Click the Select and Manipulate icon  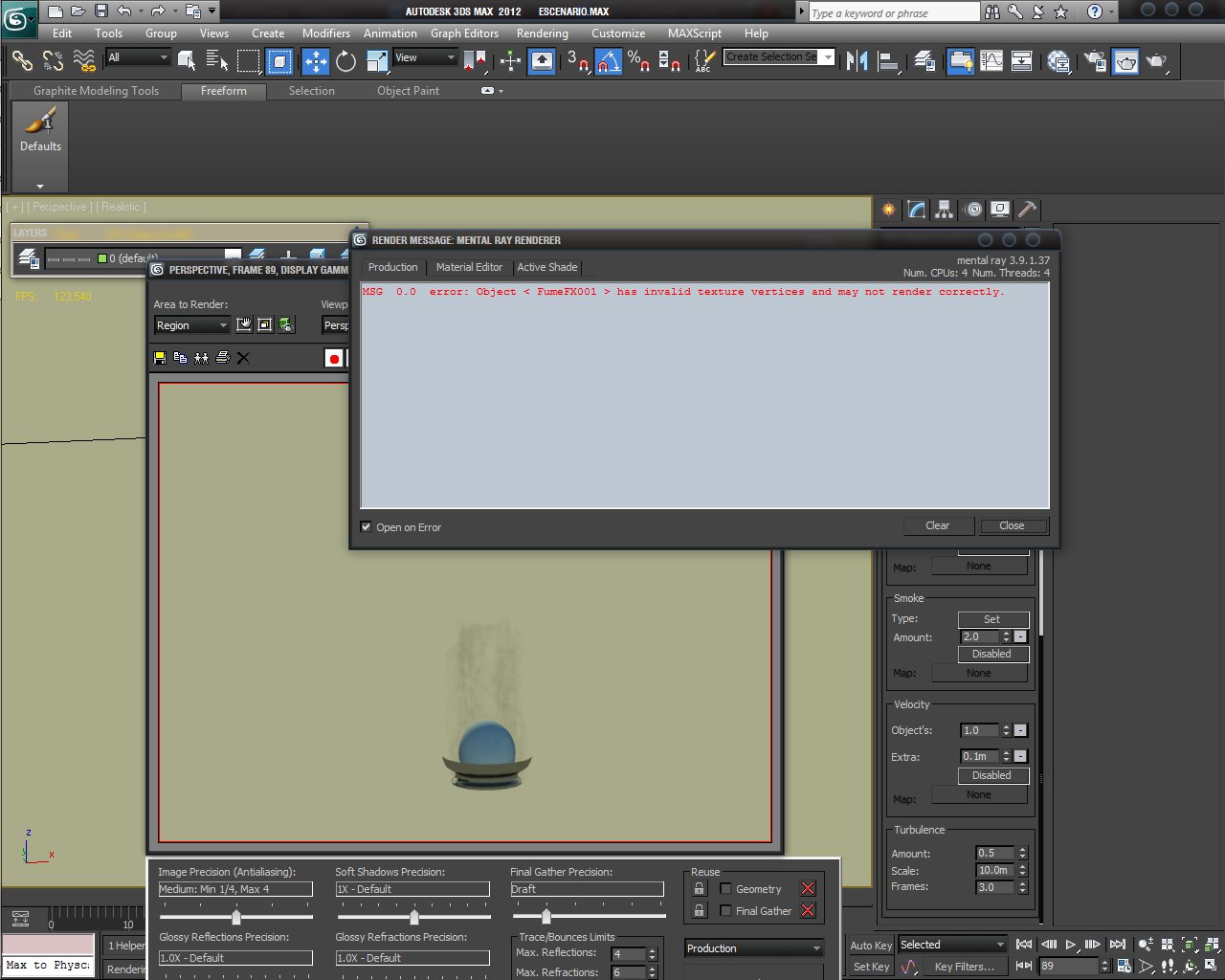click(510, 61)
